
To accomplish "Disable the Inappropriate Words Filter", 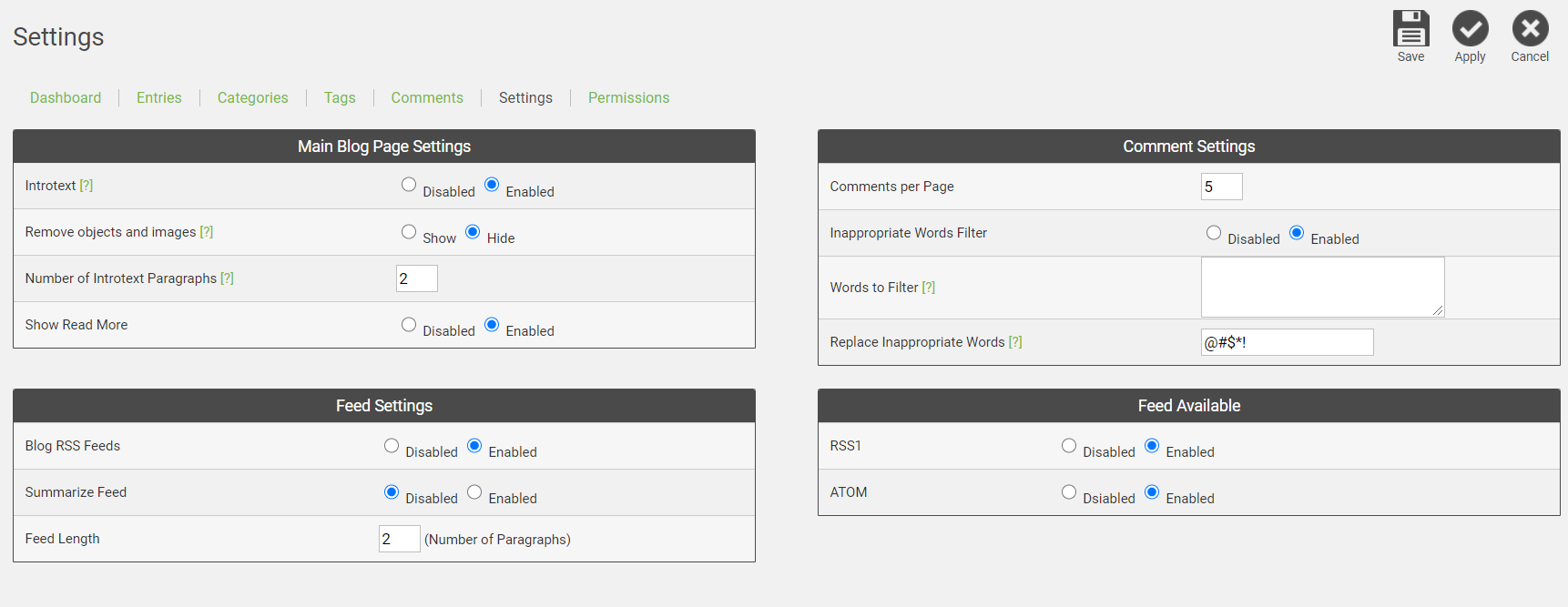I will point(1214,233).
